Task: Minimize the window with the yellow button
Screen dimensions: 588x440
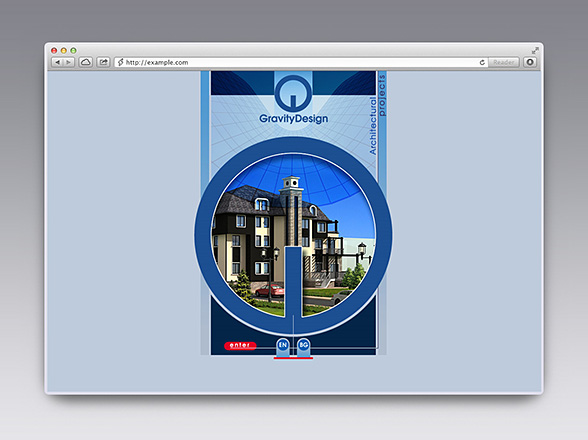Action: pyautogui.click(x=64, y=50)
